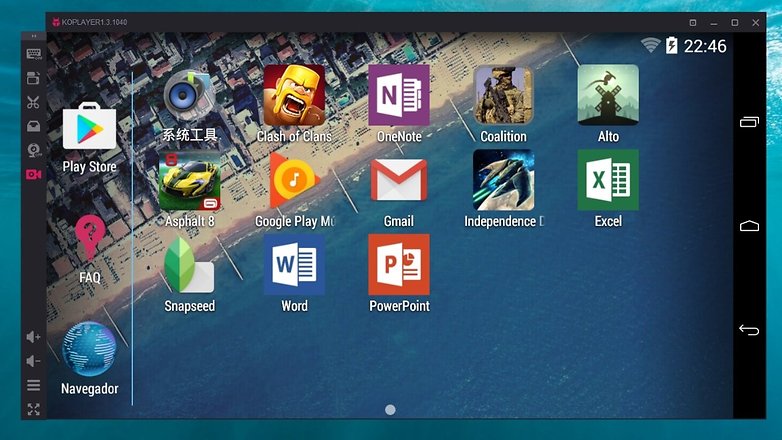Launch the Coalition game
The height and width of the screenshot is (440, 782).
tap(503, 95)
